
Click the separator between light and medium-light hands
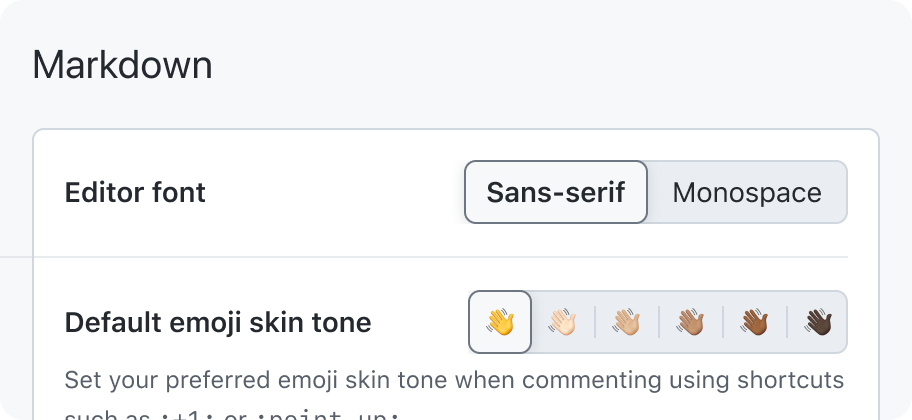pyautogui.click(x=595, y=322)
